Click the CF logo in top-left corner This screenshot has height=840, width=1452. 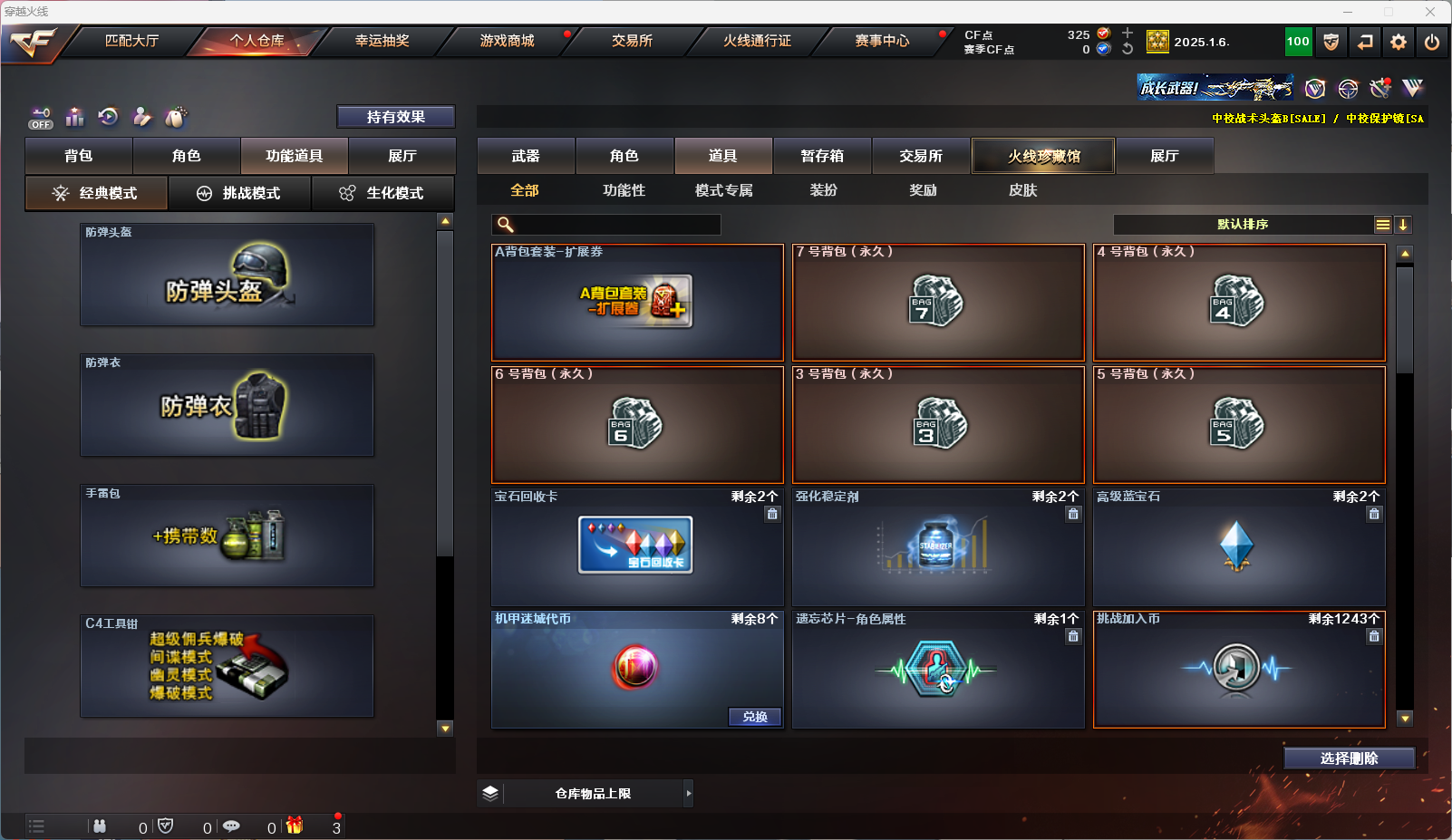(x=33, y=43)
